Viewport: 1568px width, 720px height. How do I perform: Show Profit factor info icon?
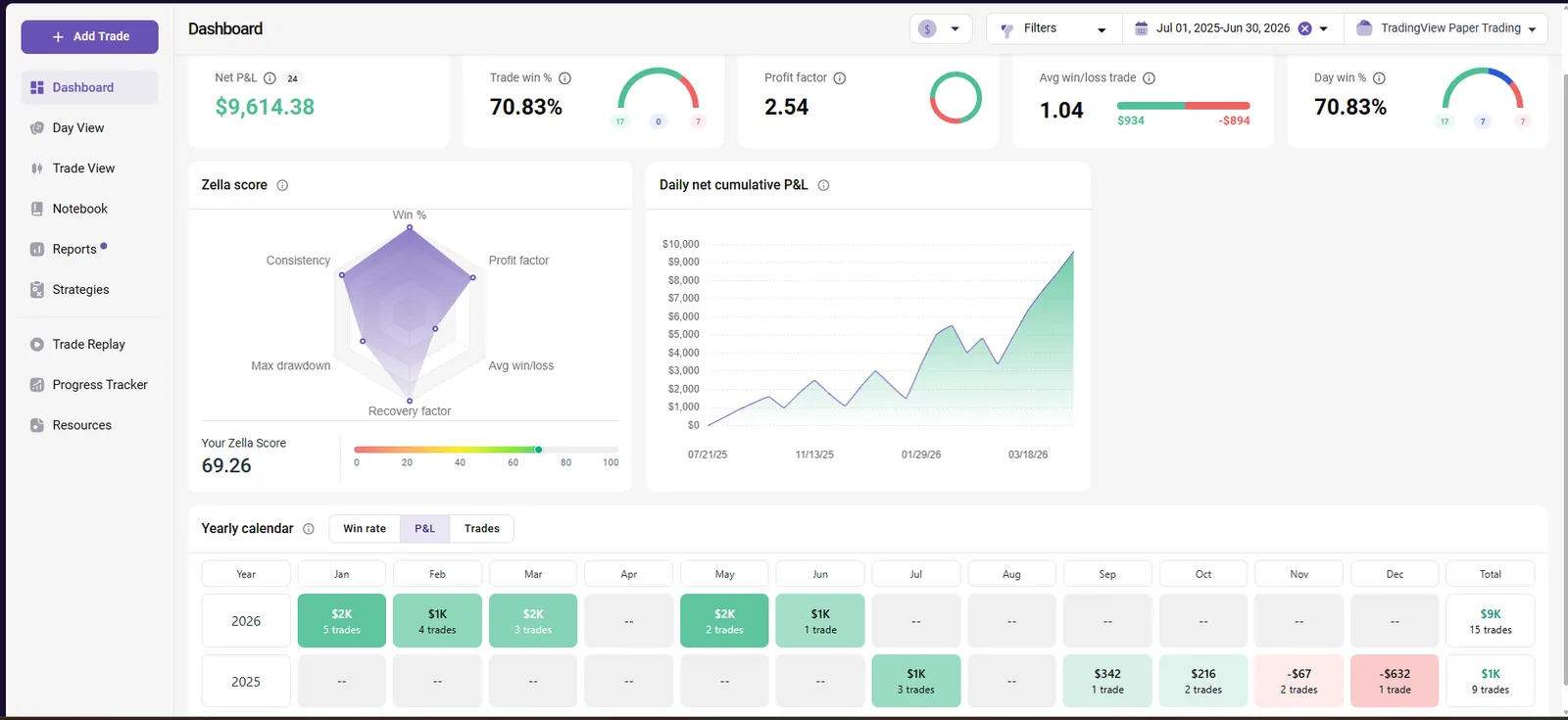pos(840,78)
